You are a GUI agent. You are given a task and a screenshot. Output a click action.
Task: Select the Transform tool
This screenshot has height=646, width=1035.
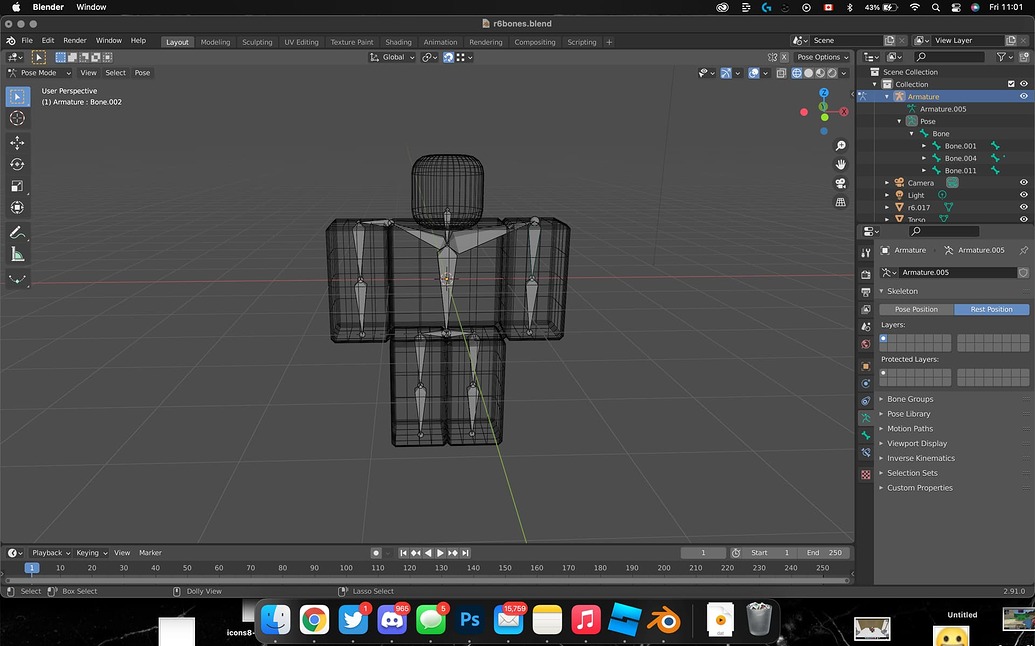point(17,207)
